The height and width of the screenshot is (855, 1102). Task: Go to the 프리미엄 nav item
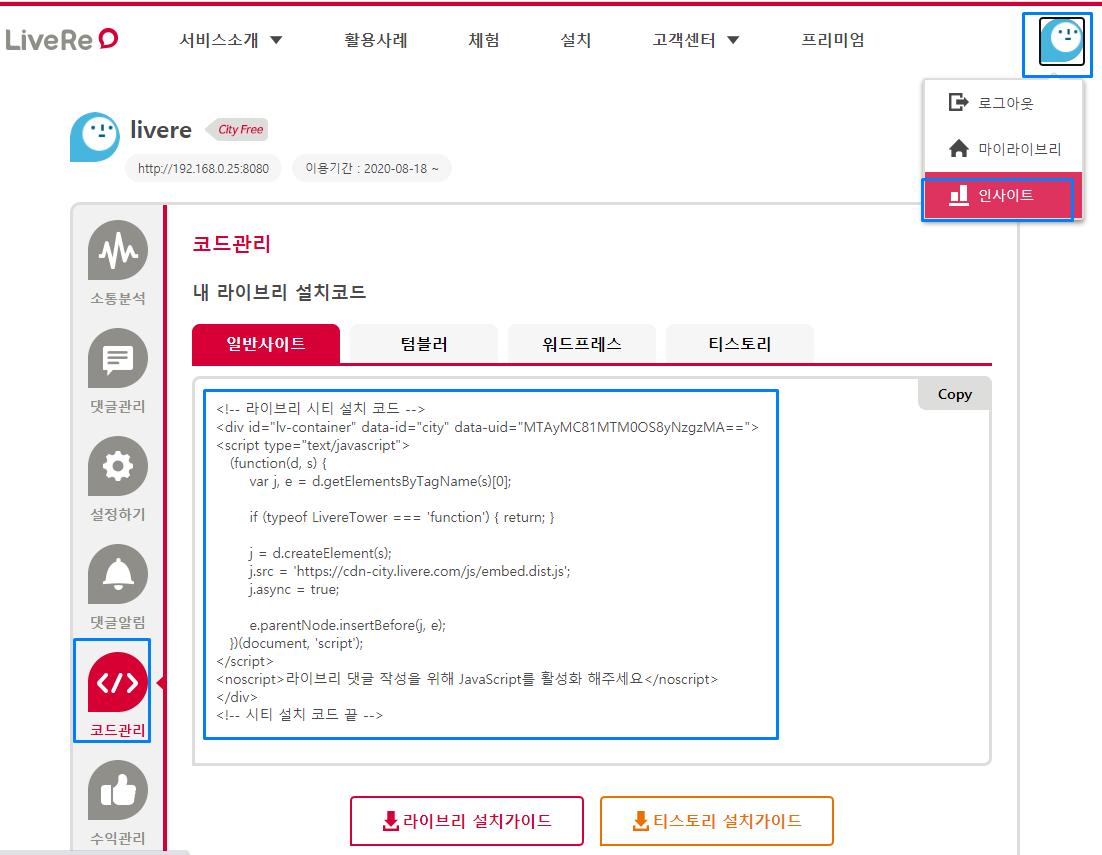pos(833,40)
